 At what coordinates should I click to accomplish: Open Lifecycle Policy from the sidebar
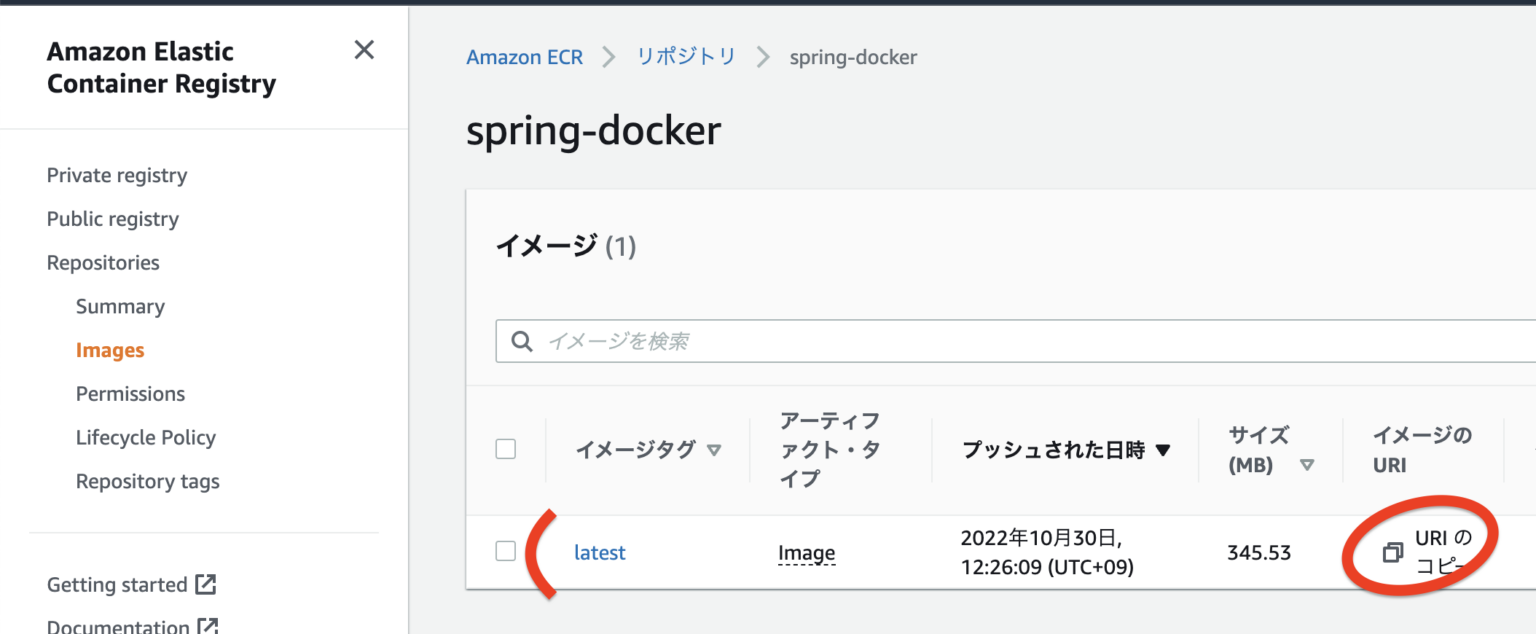pos(145,437)
